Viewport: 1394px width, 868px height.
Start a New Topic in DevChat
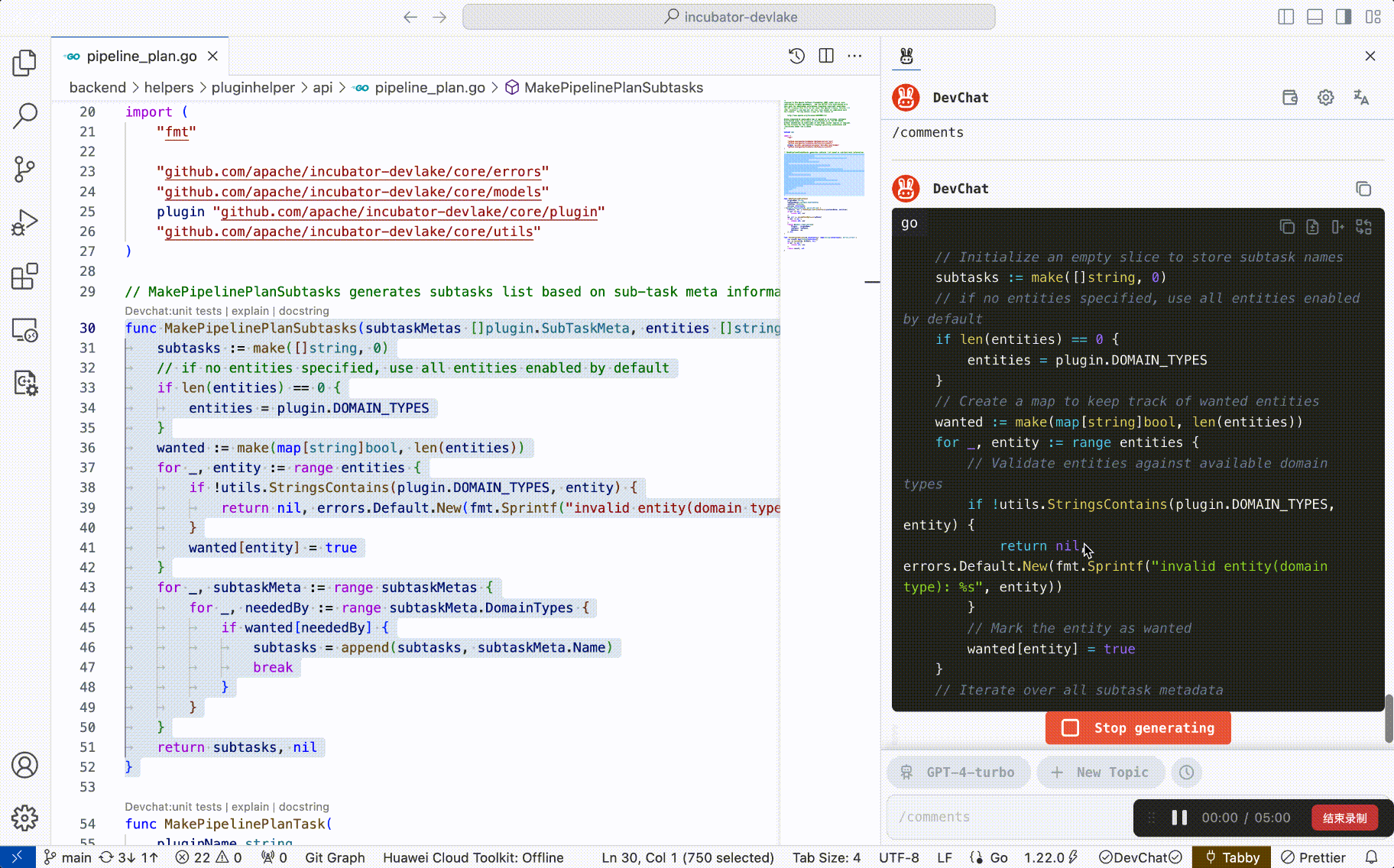click(x=1100, y=772)
